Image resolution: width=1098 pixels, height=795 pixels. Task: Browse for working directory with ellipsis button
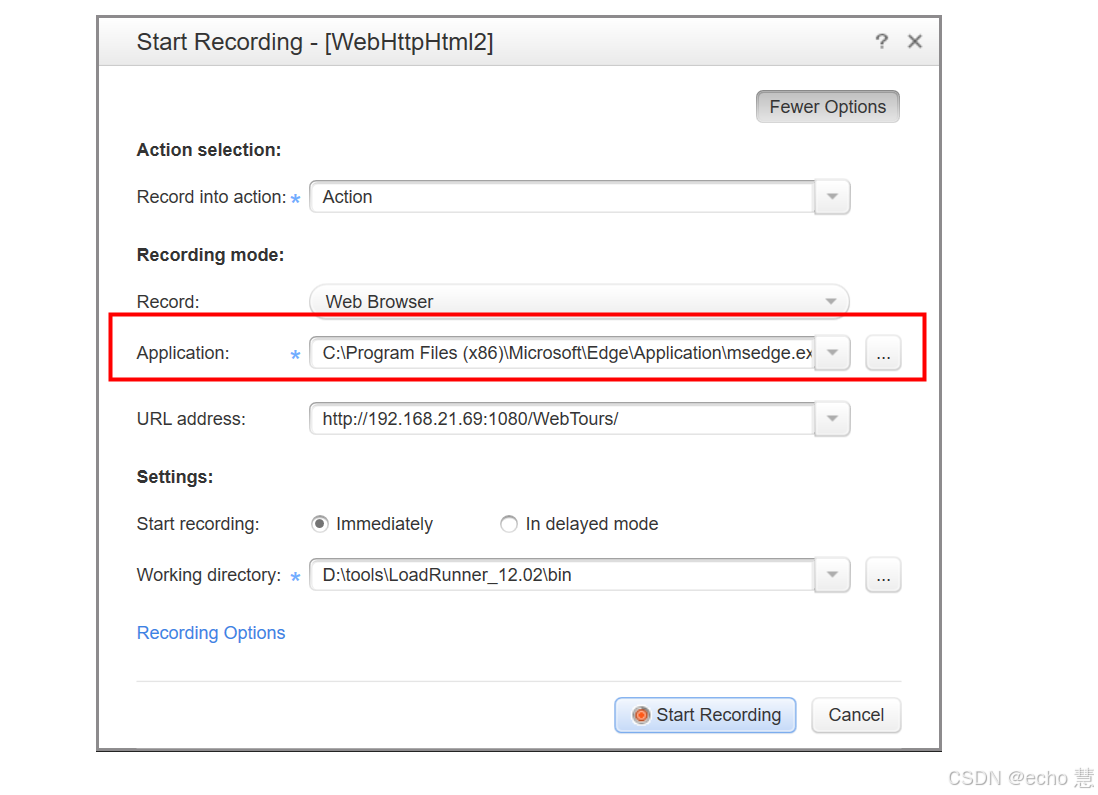click(x=883, y=575)
